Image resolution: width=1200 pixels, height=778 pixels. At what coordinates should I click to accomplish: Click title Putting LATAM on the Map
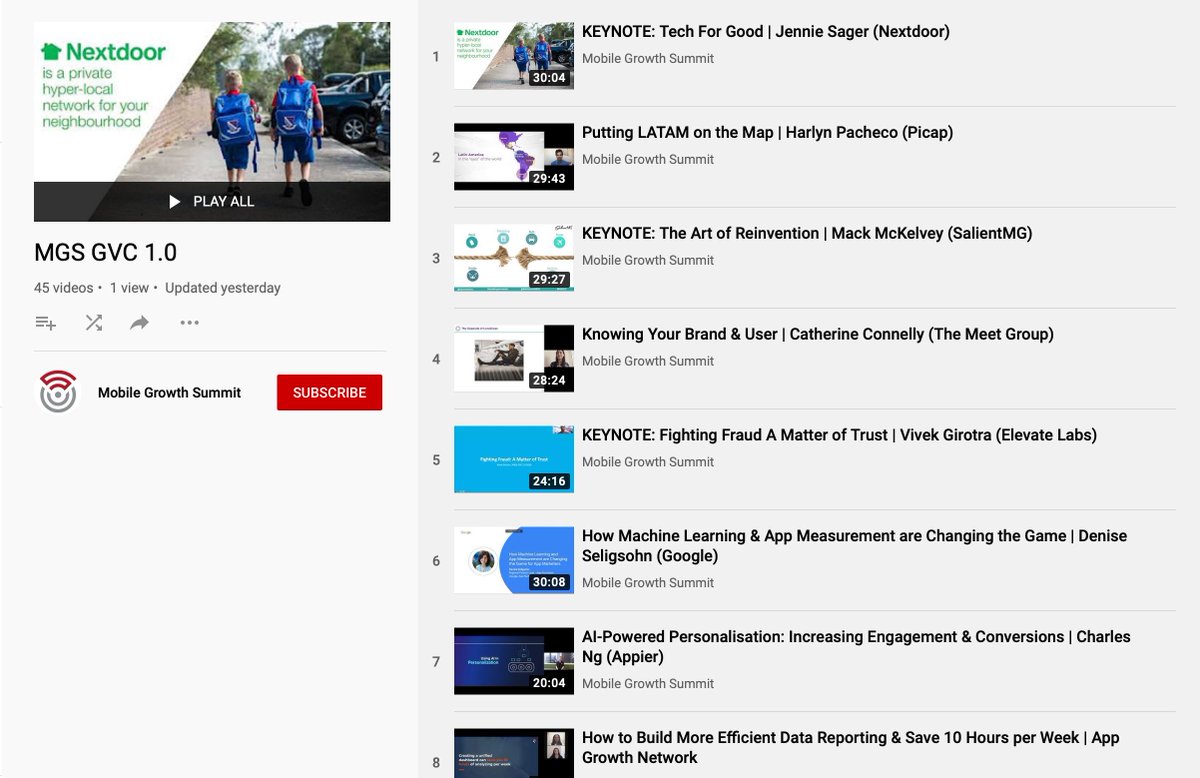click(x=767, y=133)
